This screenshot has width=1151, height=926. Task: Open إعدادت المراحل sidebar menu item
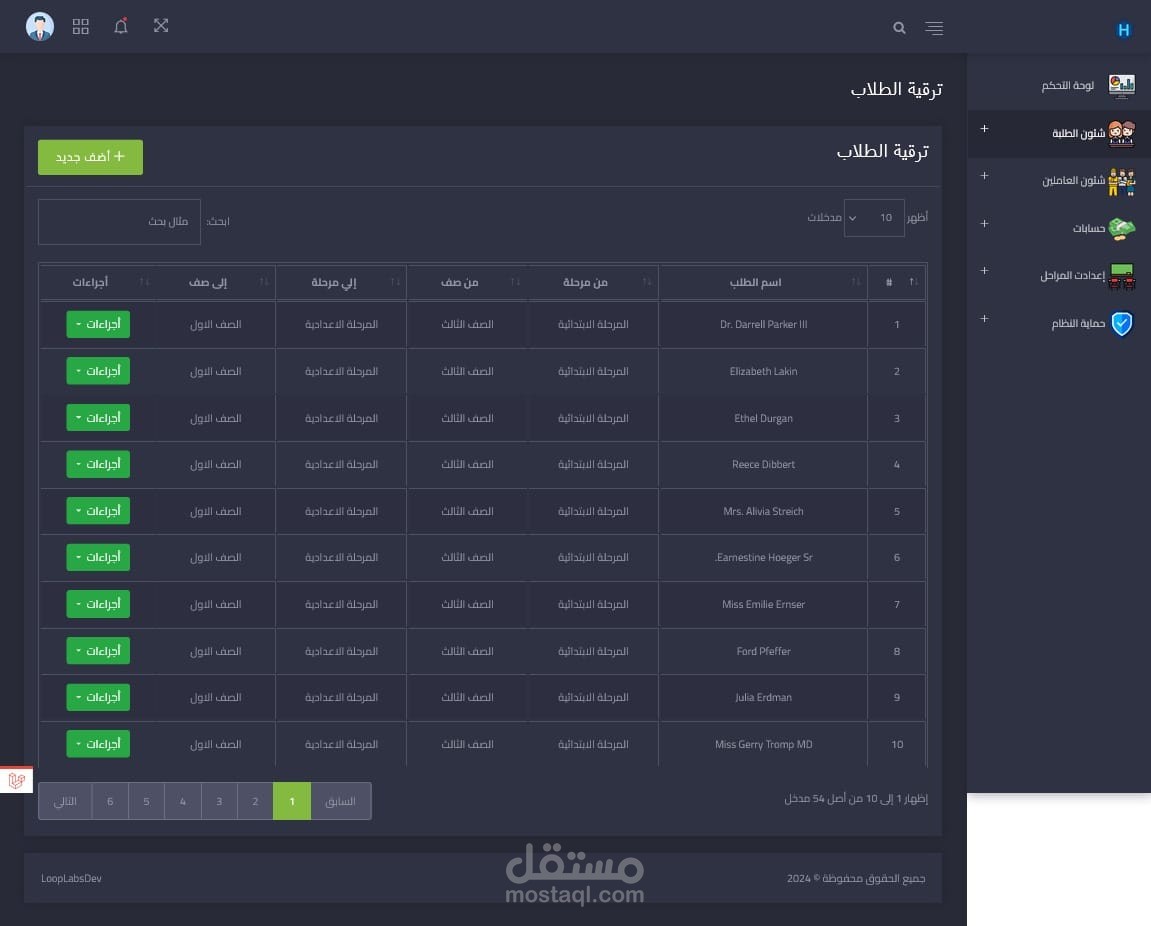click(x=1059, y=276)
